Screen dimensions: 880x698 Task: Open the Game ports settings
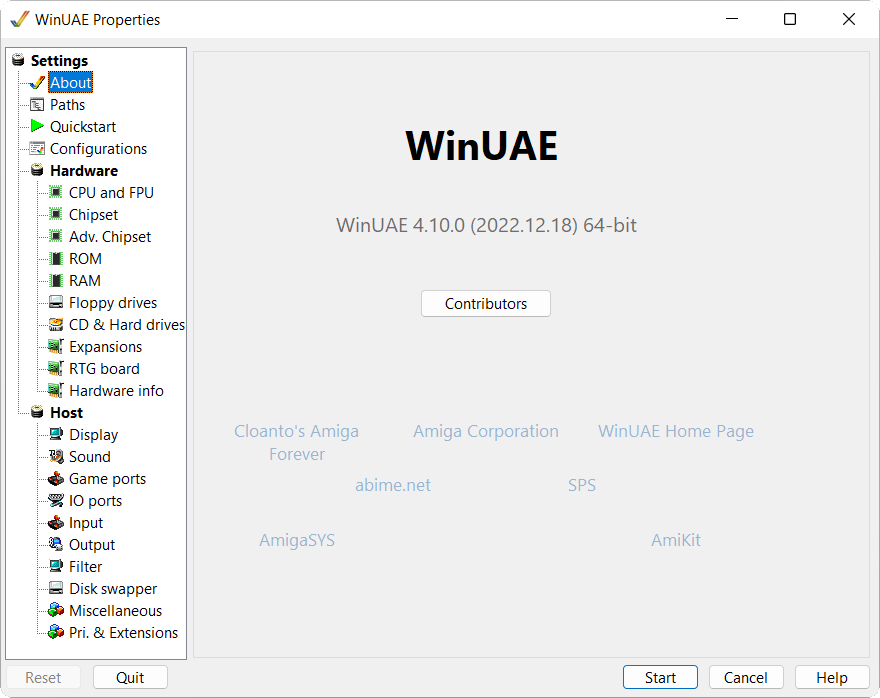click(x=107, y=479)
